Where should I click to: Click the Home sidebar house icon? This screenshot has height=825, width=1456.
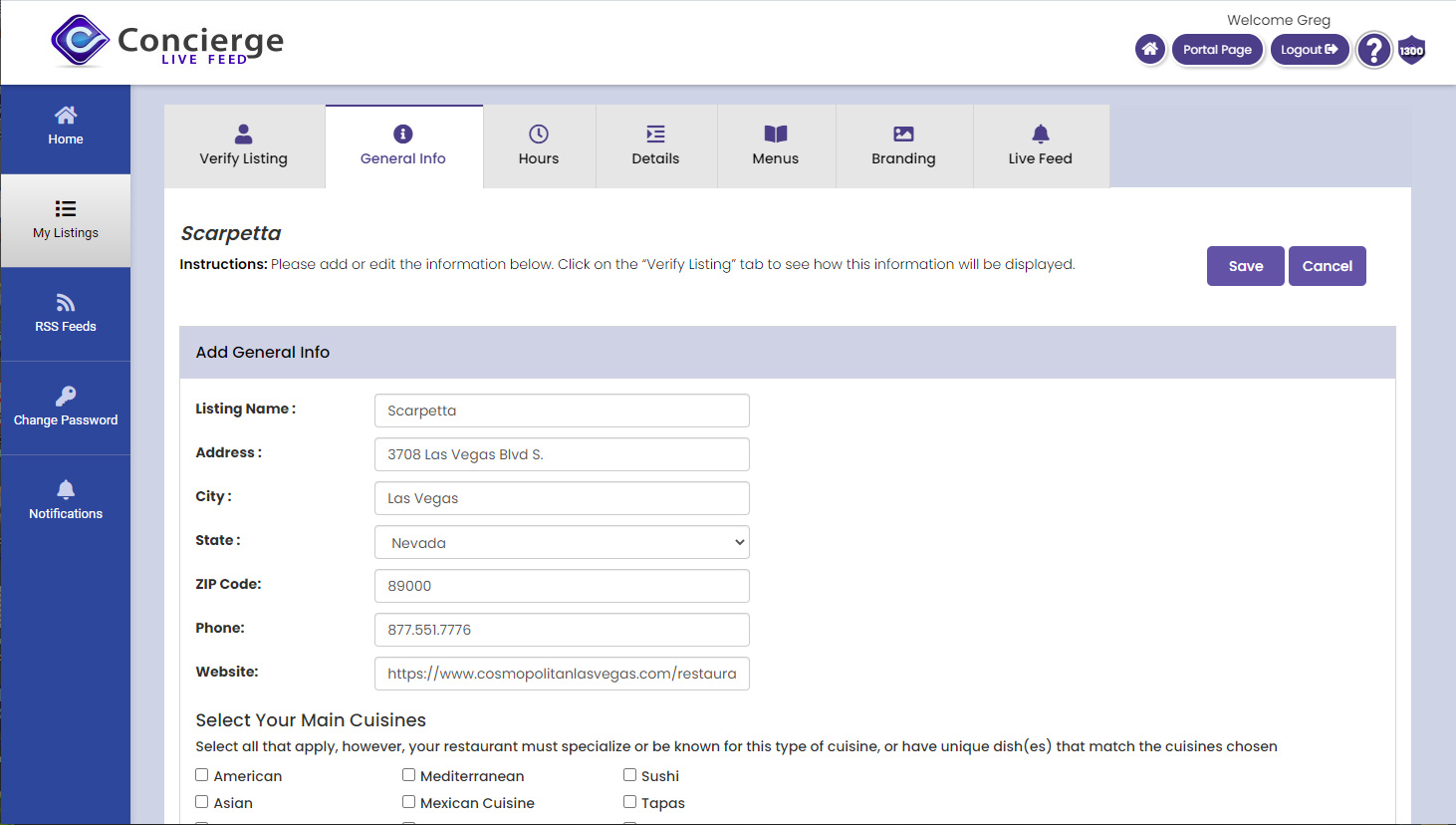(x=66, y=115)
